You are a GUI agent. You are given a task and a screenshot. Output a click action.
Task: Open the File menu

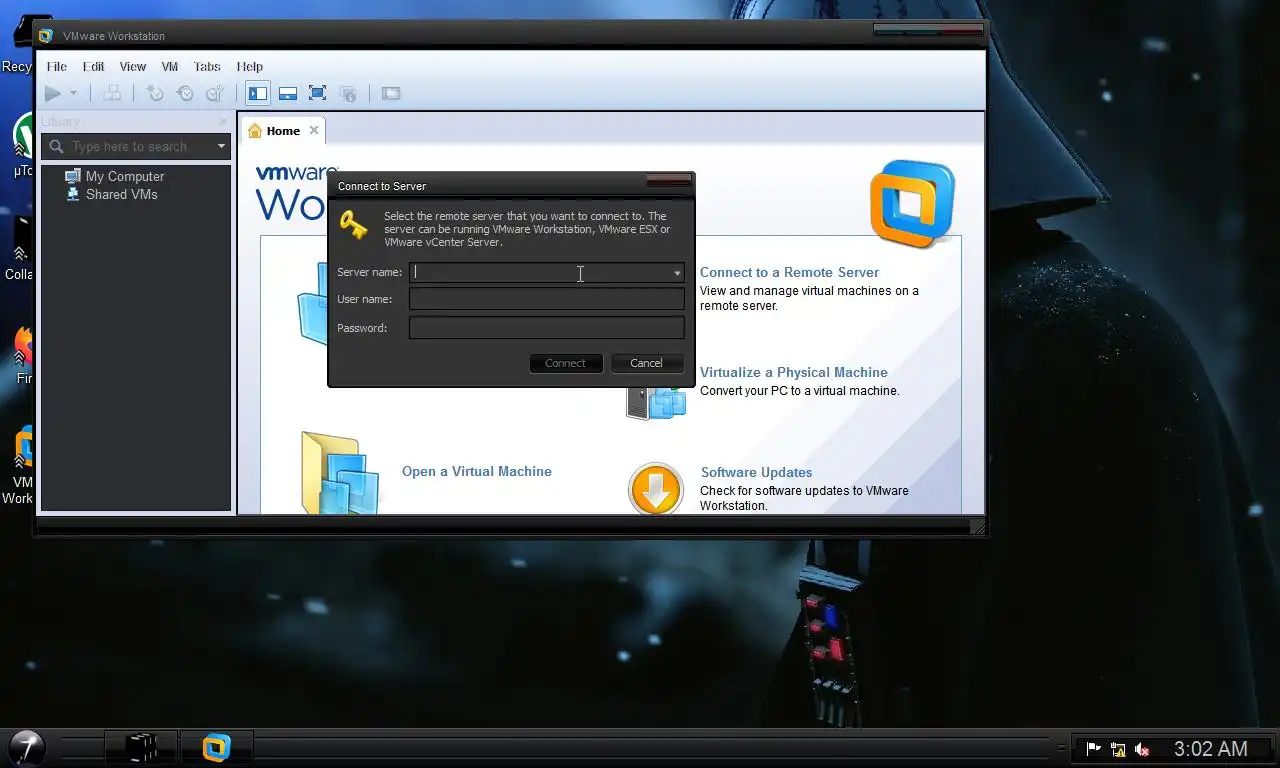point(57,66)
